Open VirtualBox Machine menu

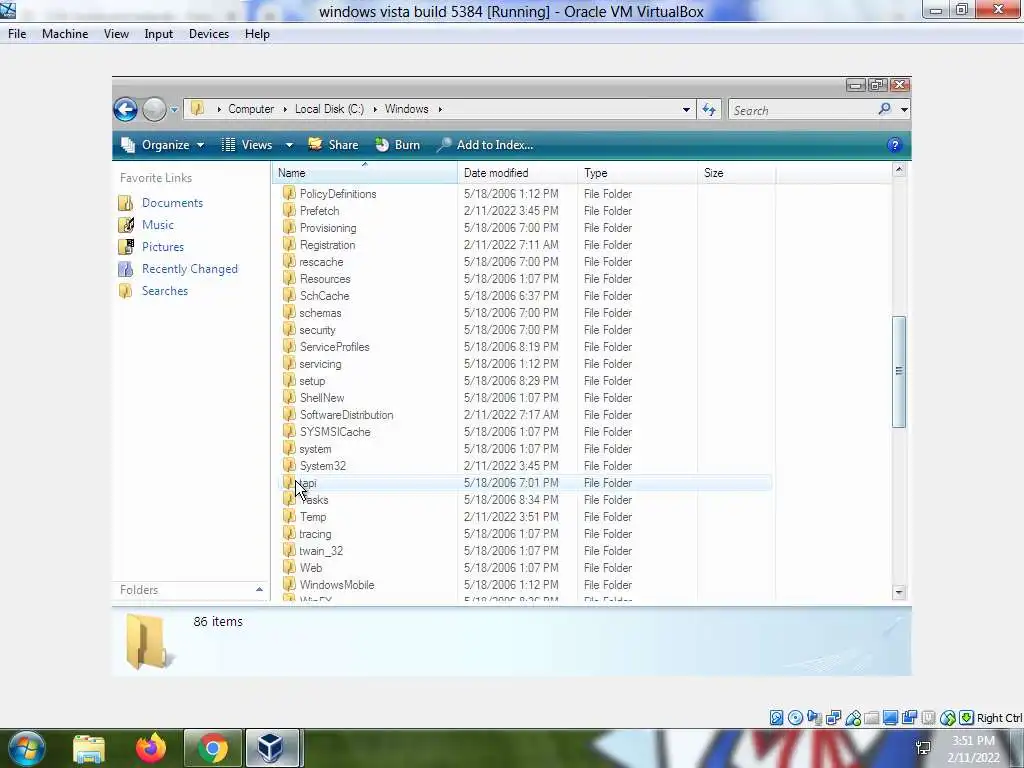click(x=65, y=34)
